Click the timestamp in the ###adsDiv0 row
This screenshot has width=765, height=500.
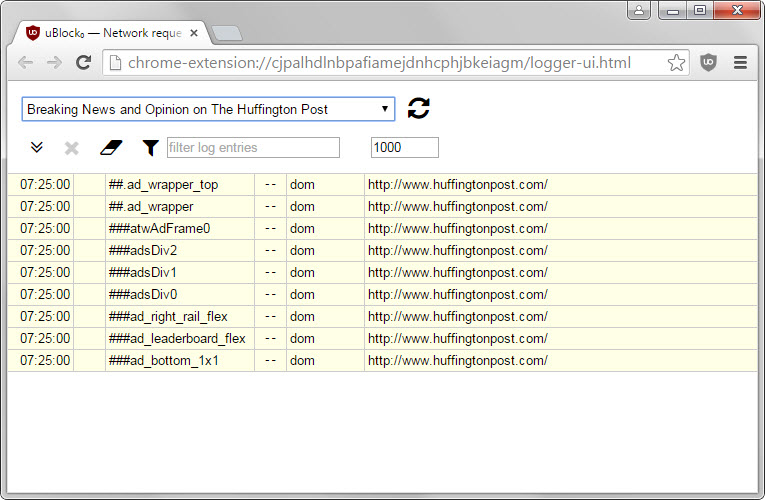(45, 294)
